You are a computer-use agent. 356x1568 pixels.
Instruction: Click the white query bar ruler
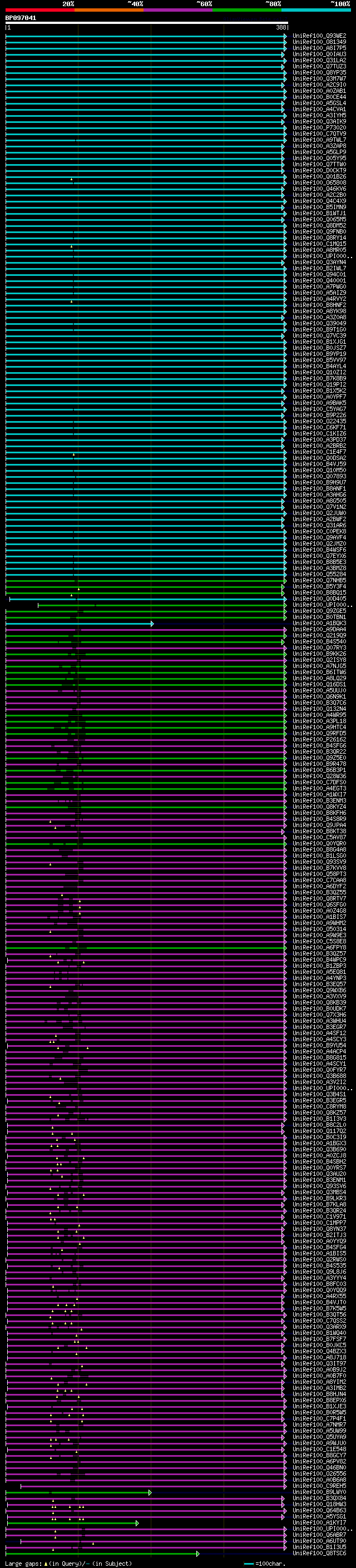tap(147, 23)
